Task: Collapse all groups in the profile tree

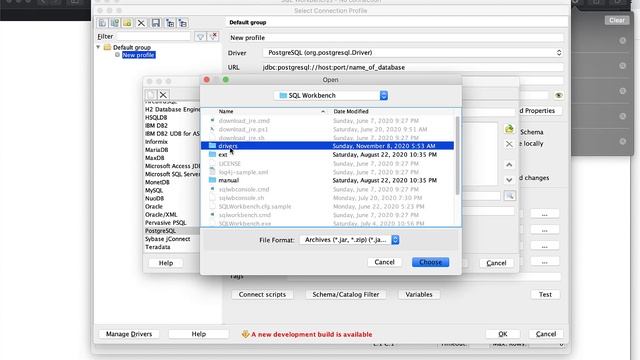Action: 183,23
